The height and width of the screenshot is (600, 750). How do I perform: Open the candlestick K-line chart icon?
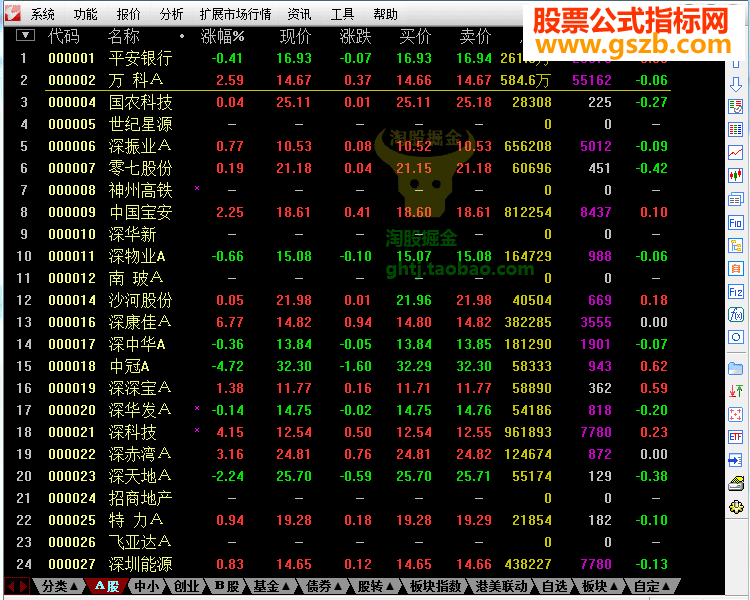click(x=736, y=176)
